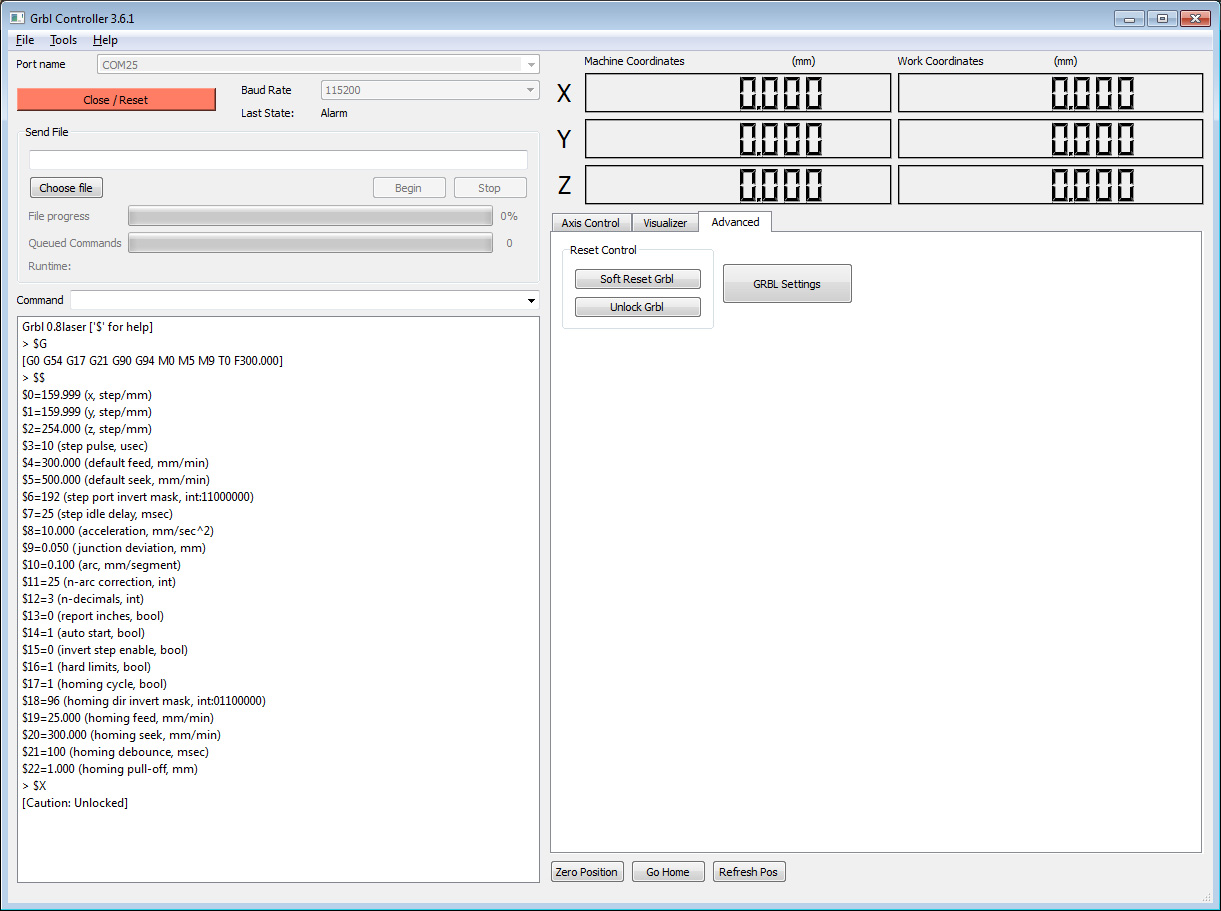Click the Machine Coordinates Z display

click(x=737, y=185)
